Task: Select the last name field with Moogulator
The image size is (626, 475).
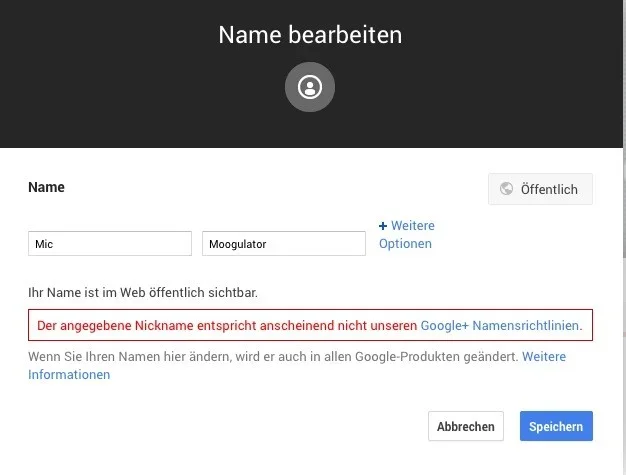Action: point(284,243)
